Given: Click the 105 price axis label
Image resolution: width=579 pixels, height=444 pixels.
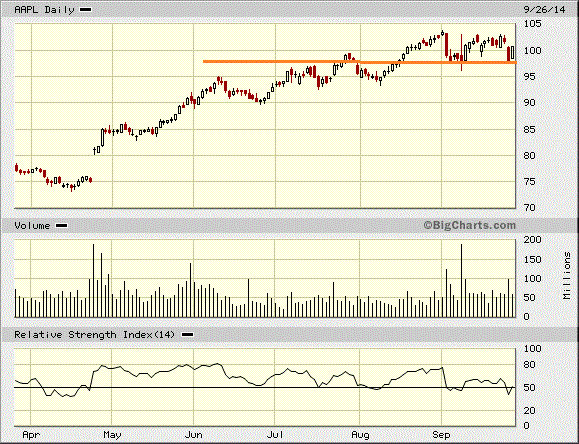Looking at the screenshot, I should 533,24.
